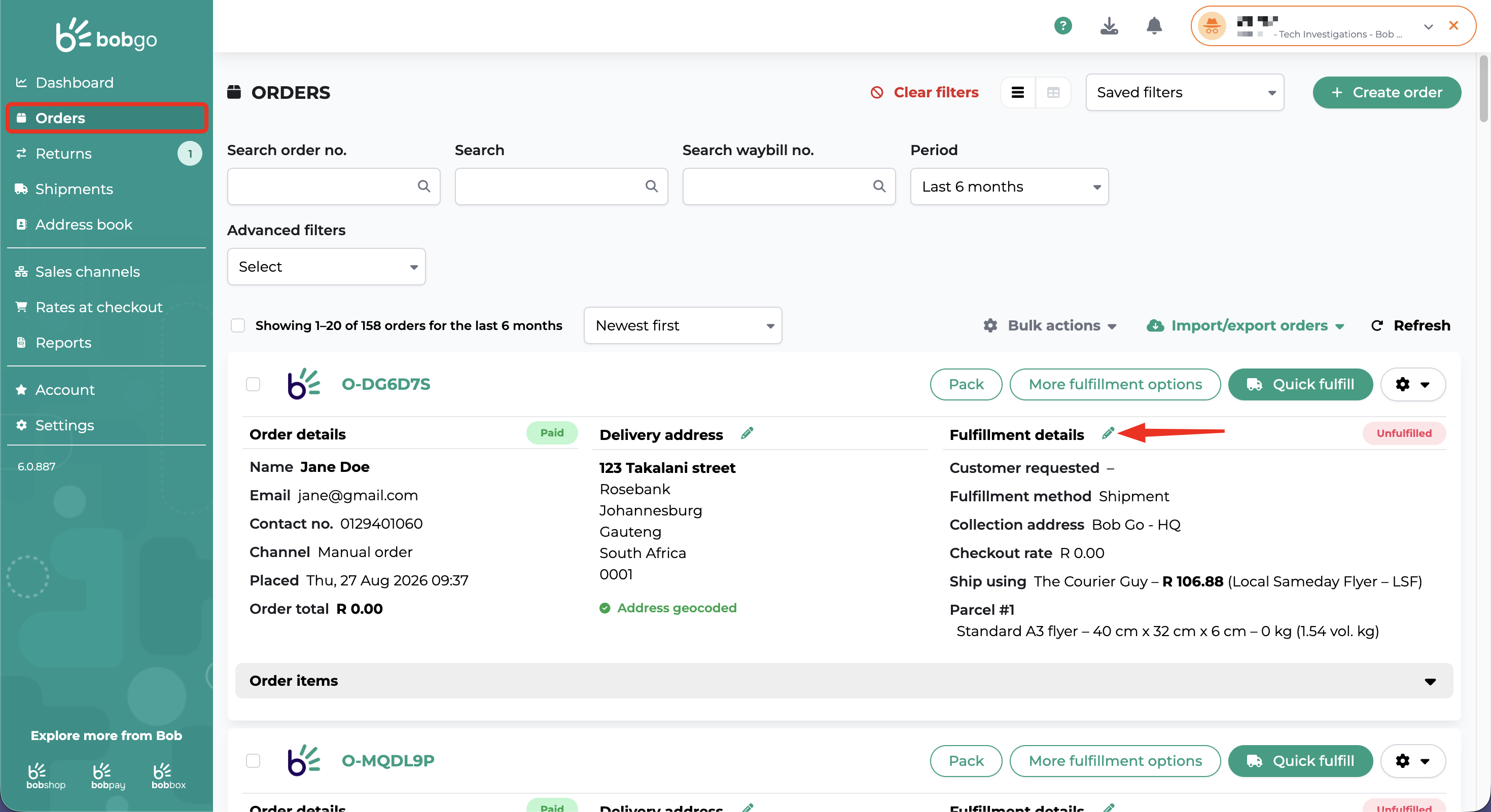The height and width of the screenshot is (812, 1491).
Task: Open bobbox from Explore more section
Action: point(168,776)
